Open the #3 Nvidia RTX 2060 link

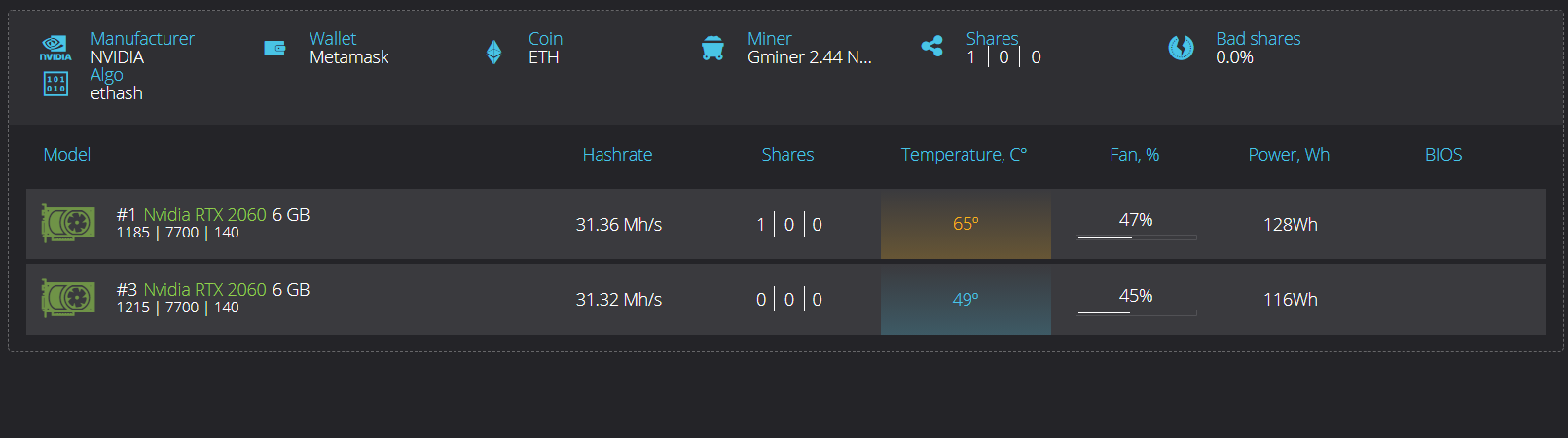click(204, 289)
